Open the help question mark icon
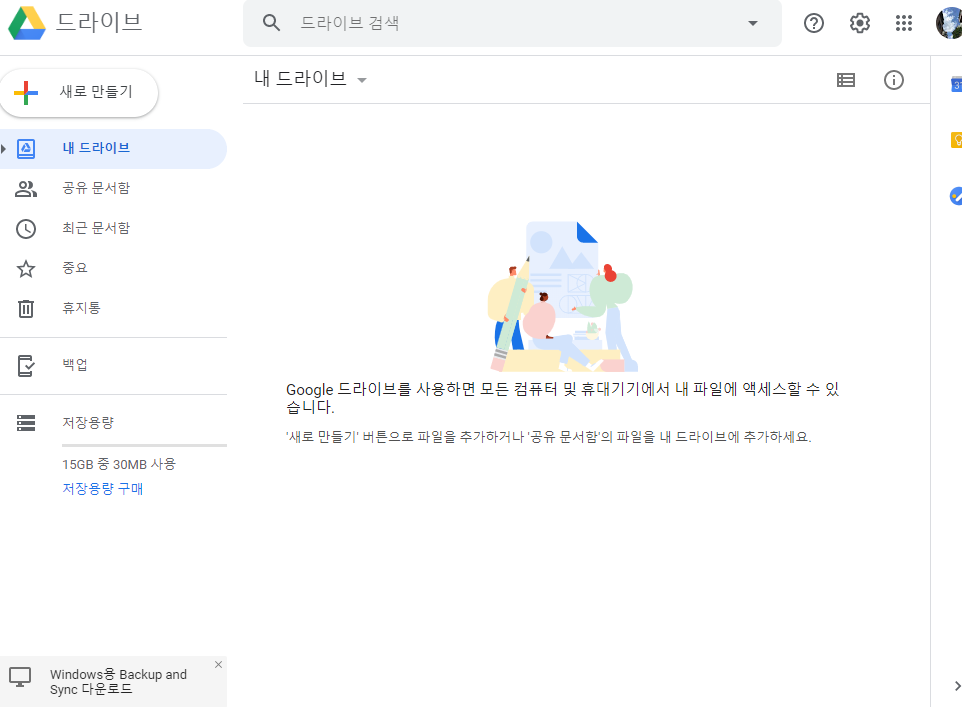The width and height of the screenshot is (962, 707). pos(814,23)
